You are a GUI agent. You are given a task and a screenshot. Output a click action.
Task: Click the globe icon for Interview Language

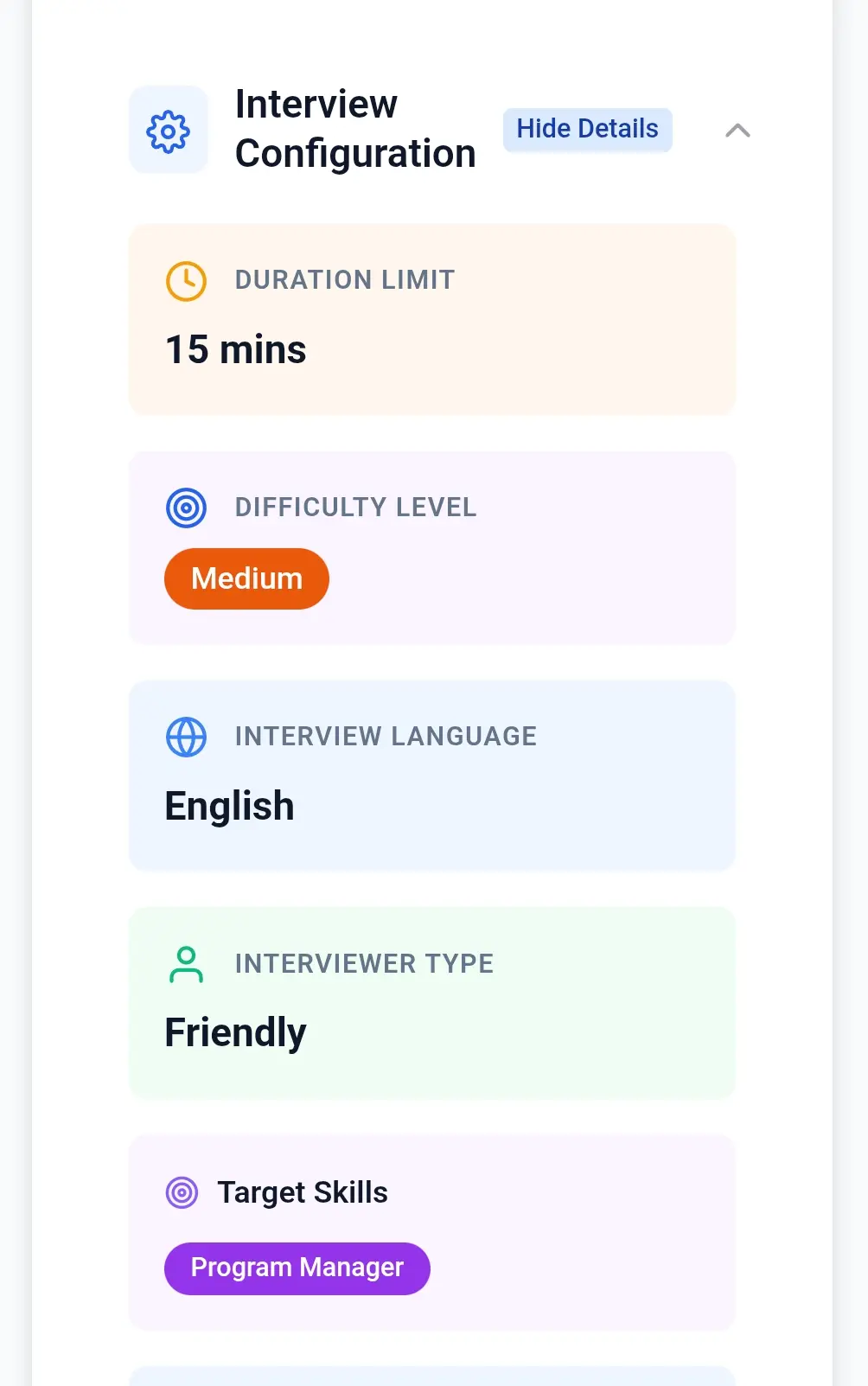point(186,737)
